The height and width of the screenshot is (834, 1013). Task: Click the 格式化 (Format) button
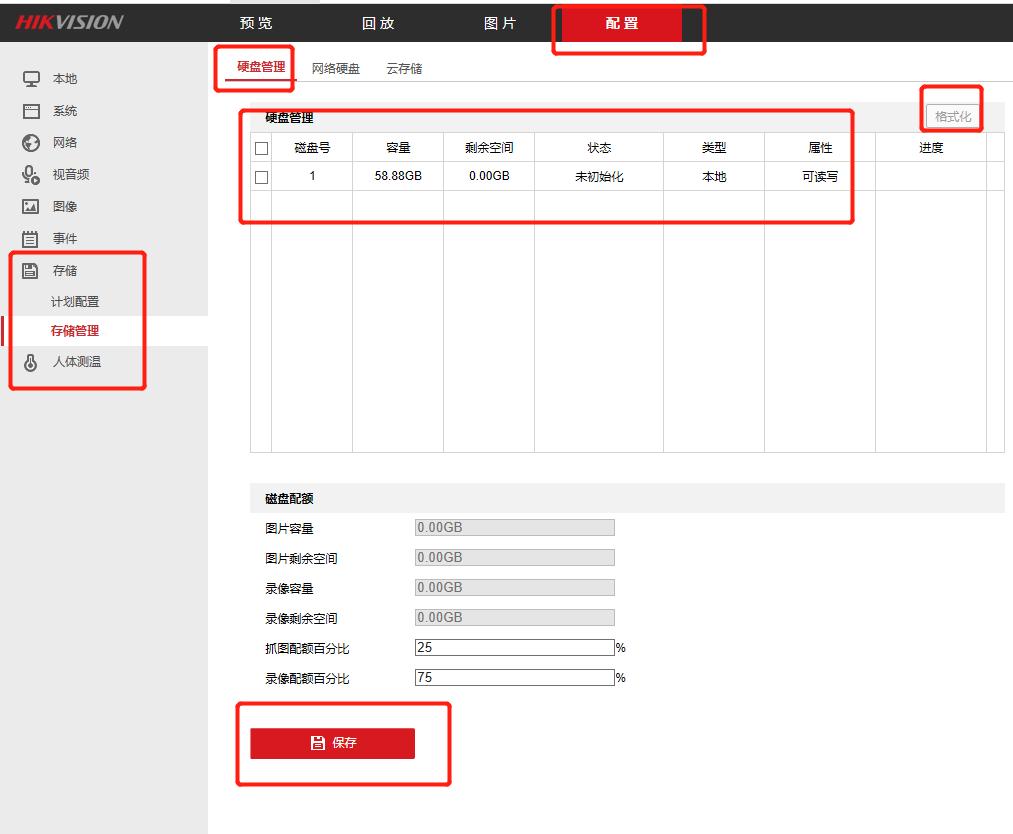pyautogui.click(x=950, y=113)
